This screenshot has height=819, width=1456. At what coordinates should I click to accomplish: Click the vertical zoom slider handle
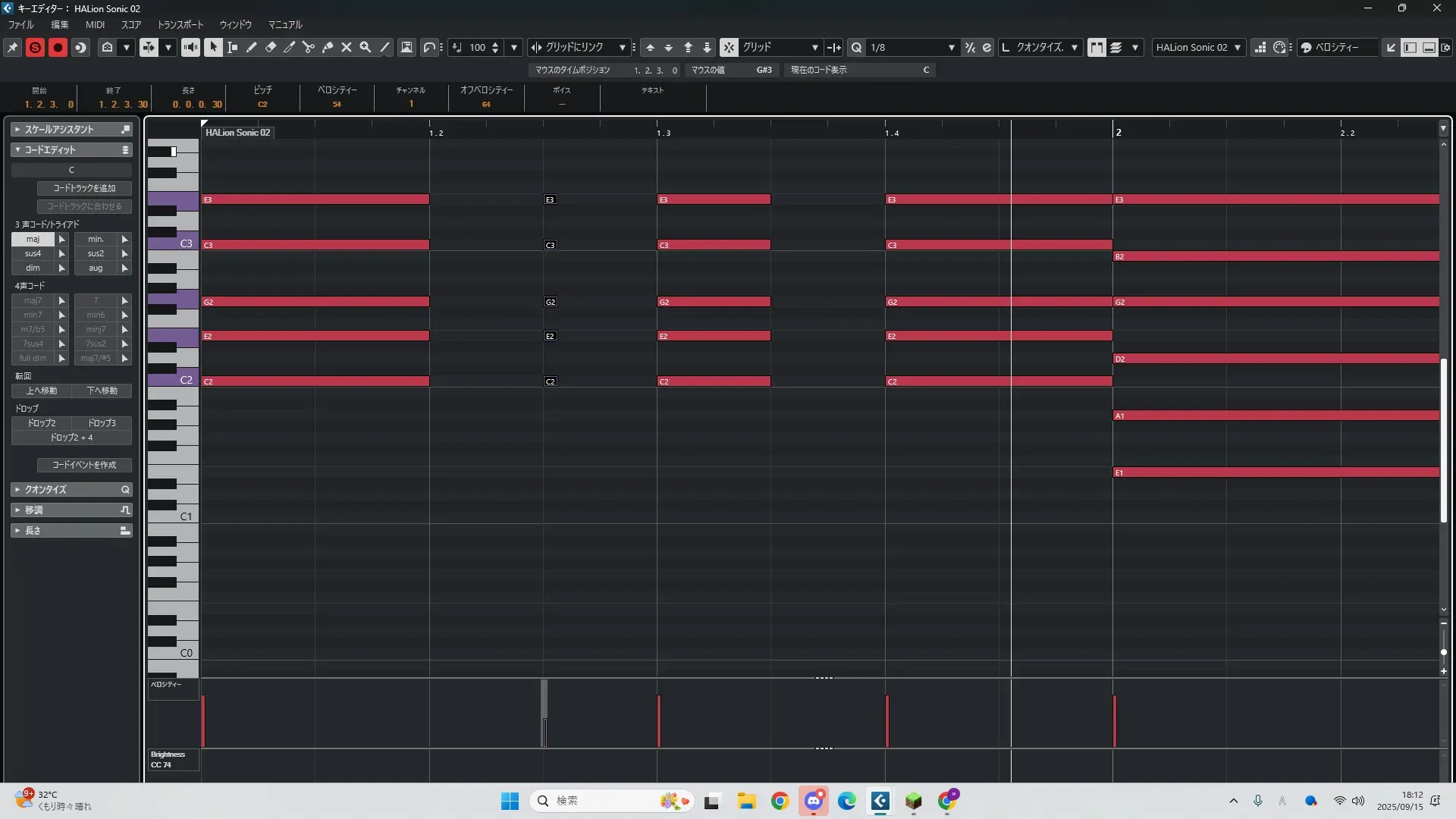1443,652
